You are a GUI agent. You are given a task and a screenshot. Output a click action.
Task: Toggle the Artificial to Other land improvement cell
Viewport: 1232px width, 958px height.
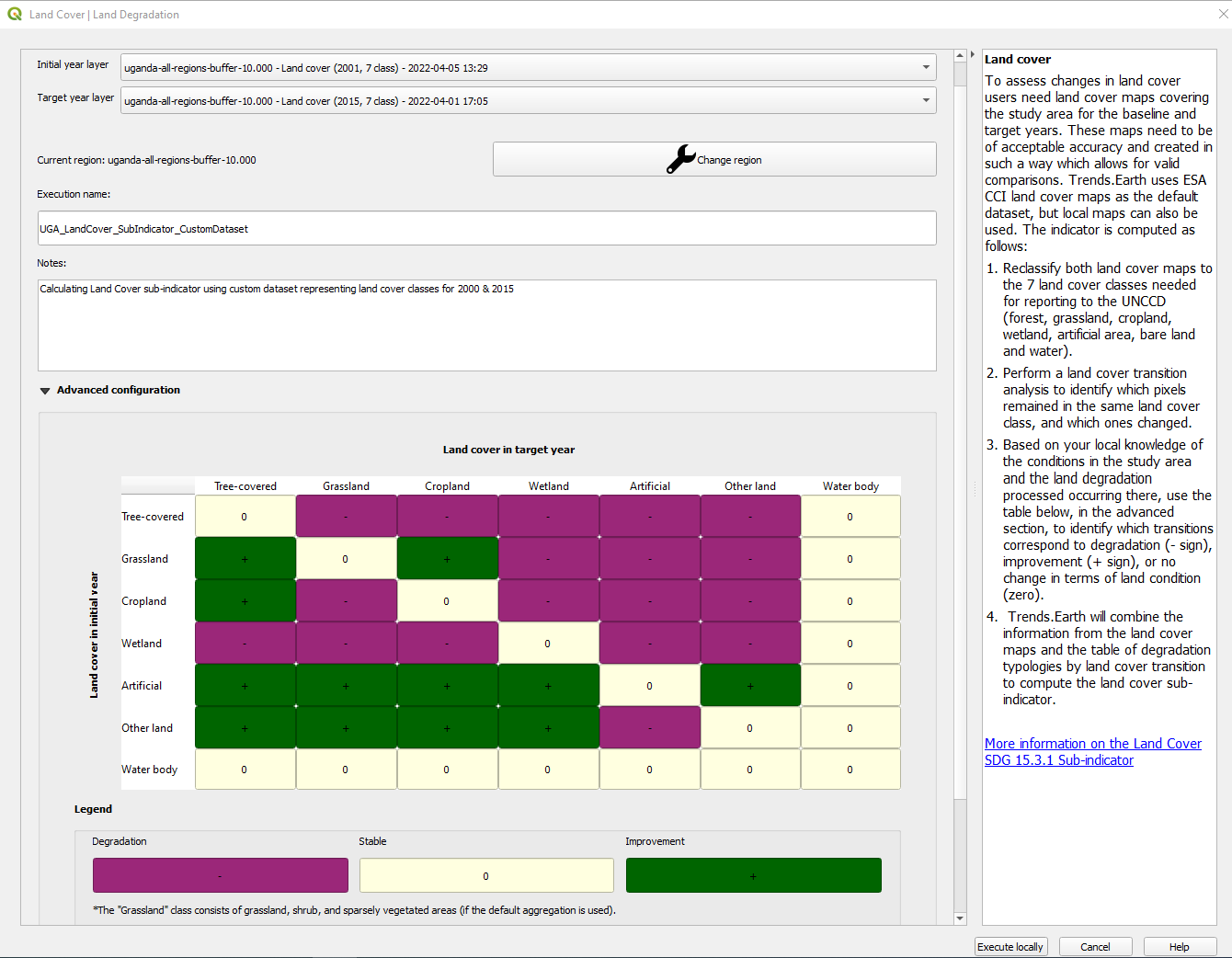[750, 685]
